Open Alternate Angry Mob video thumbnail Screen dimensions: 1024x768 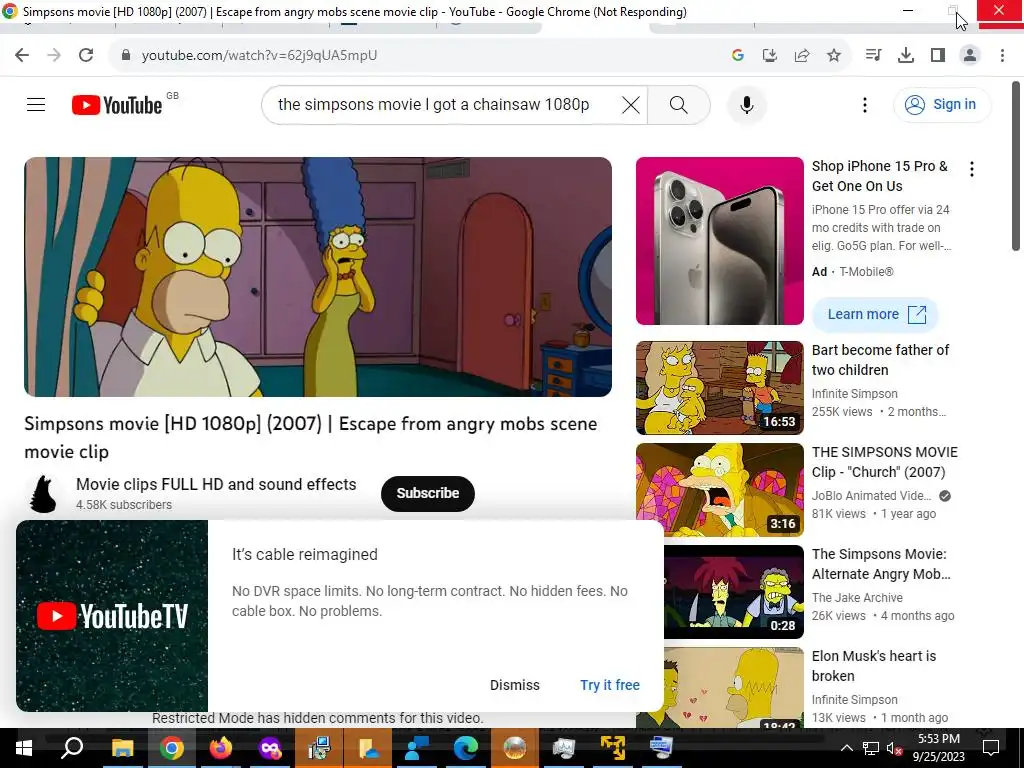click(x=733, y=591)
